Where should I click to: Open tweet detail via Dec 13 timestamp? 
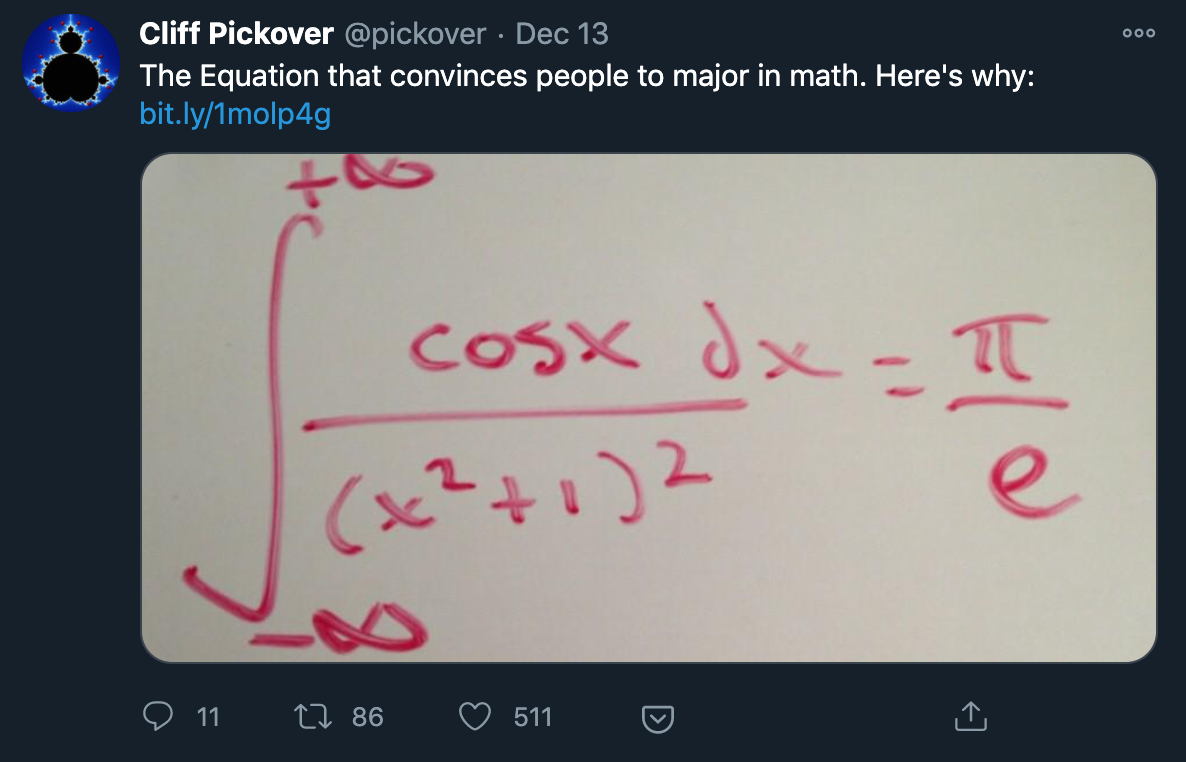pos(560,33)
